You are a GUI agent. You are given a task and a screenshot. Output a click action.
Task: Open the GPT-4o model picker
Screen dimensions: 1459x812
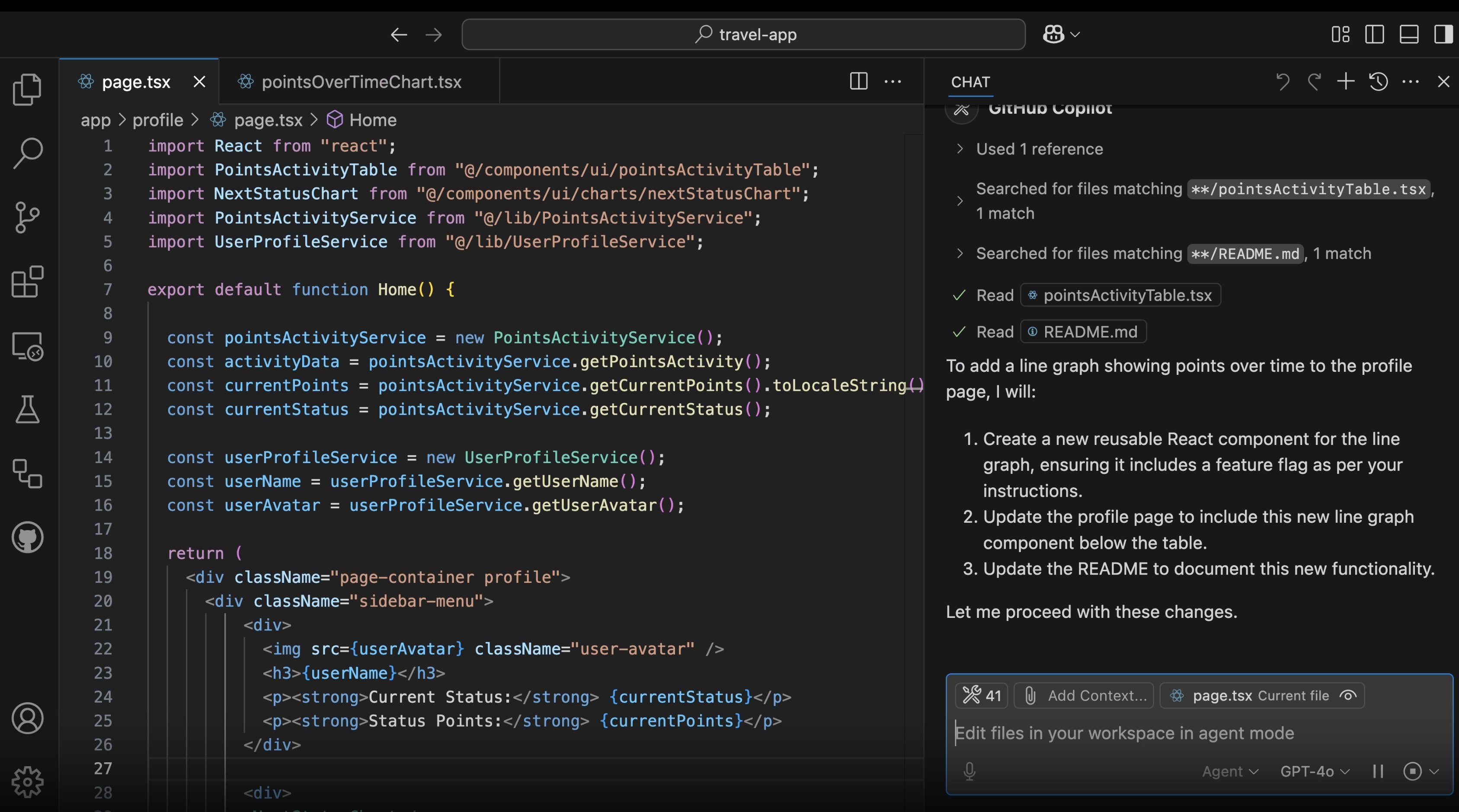1315,771
